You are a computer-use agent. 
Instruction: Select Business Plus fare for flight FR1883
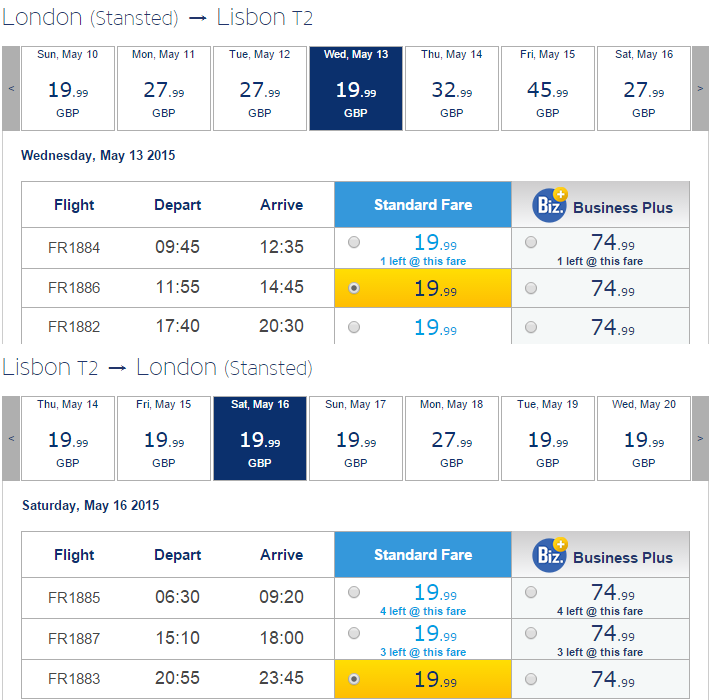pyautogui.click(x=530, y=679)
